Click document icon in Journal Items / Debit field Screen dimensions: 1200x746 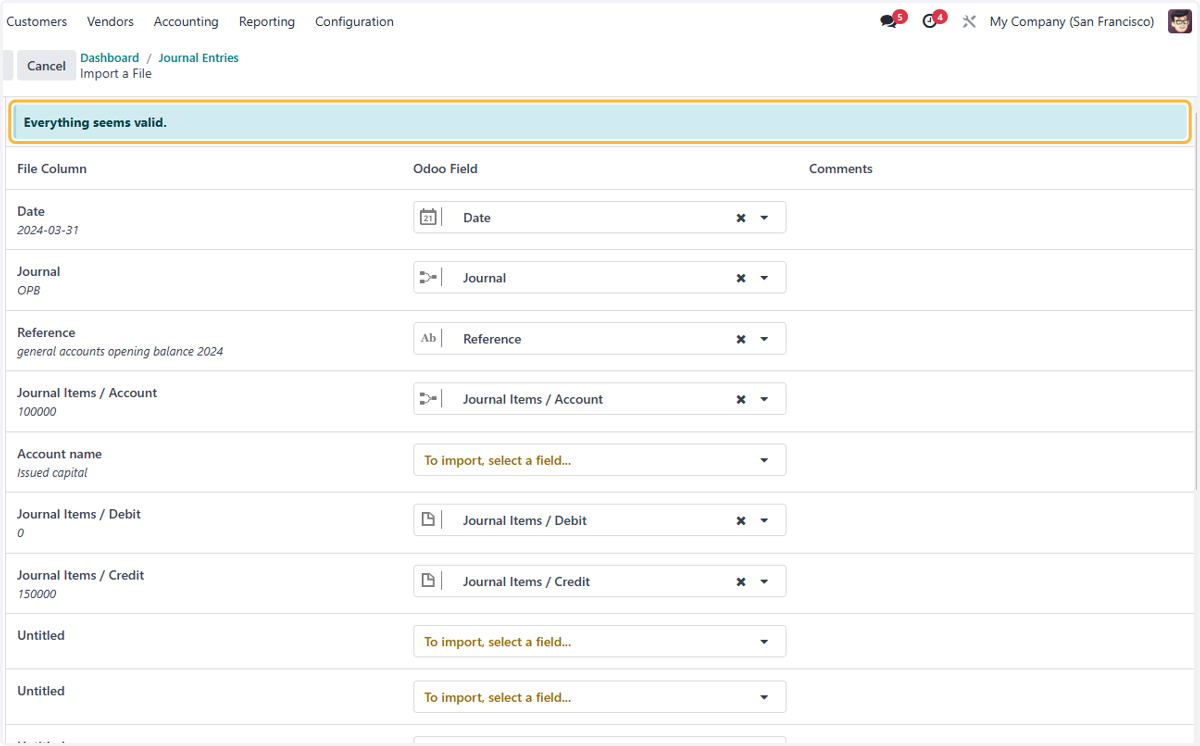428,520
